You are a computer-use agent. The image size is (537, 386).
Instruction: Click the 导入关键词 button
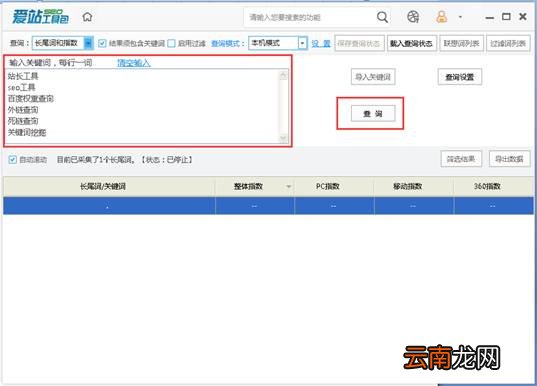coord(373,77)
